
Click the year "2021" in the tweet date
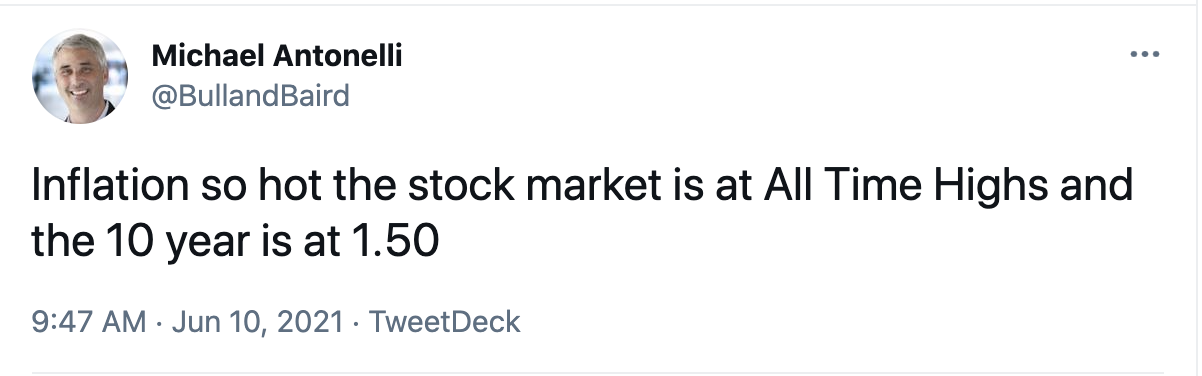pos(307,322)
